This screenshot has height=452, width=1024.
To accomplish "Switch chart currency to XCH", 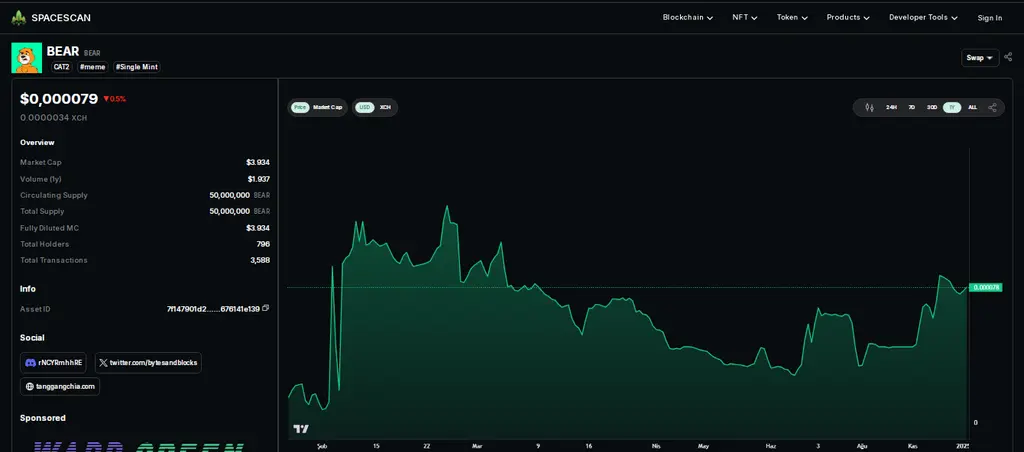I will (385, 107).
